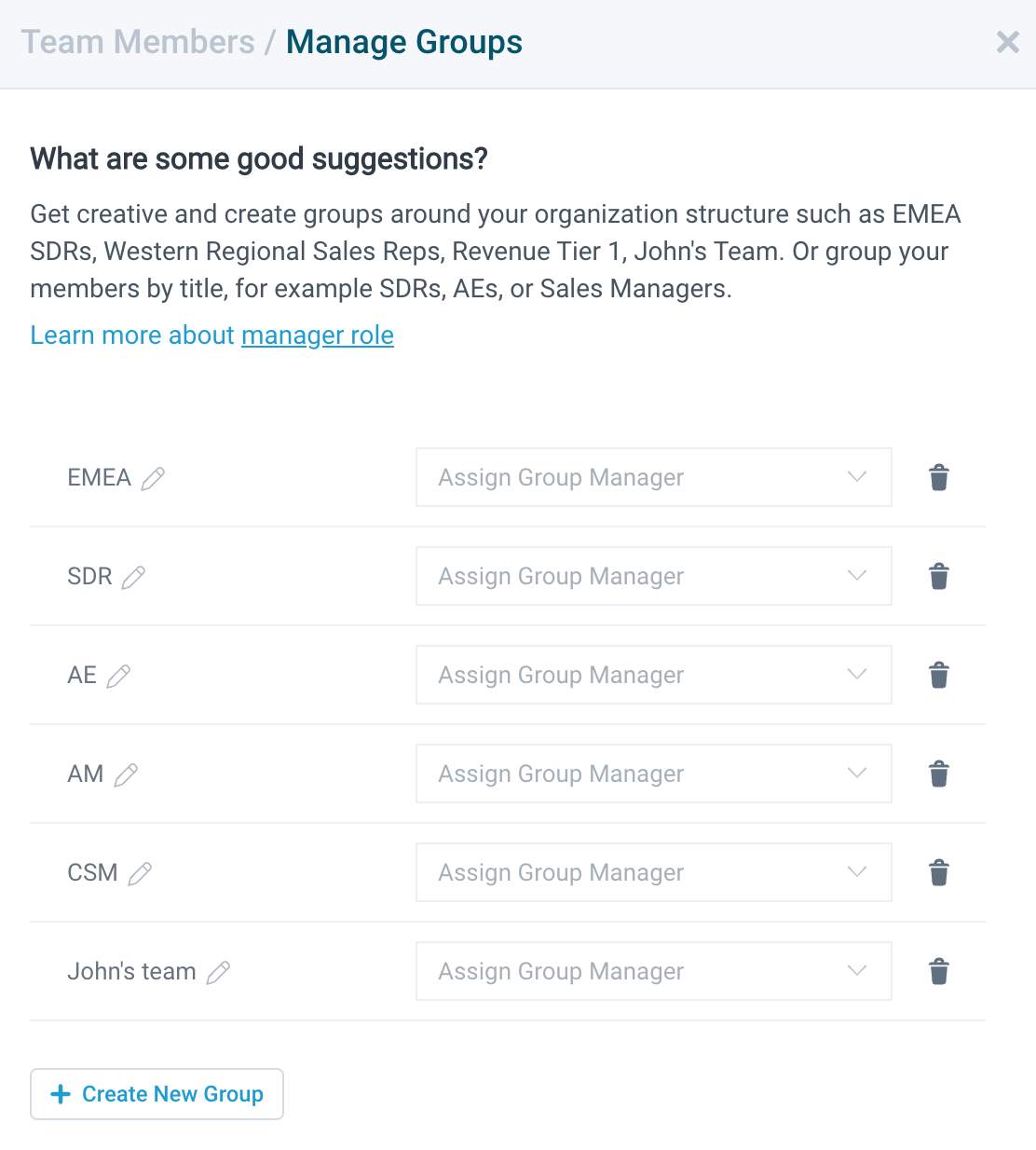The width and height of the screenshot is (1036, 1150).
Task: Choose a group manager for AE
Action: (653, 675)
